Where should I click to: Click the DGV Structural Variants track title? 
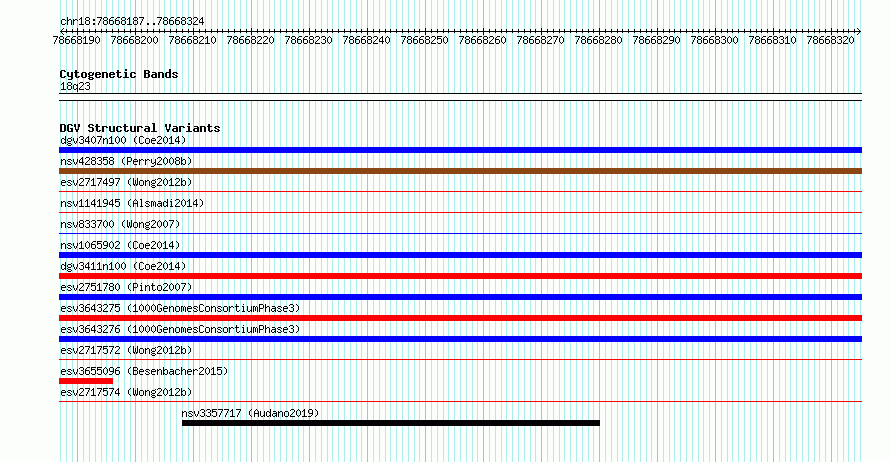pos(140,128)
